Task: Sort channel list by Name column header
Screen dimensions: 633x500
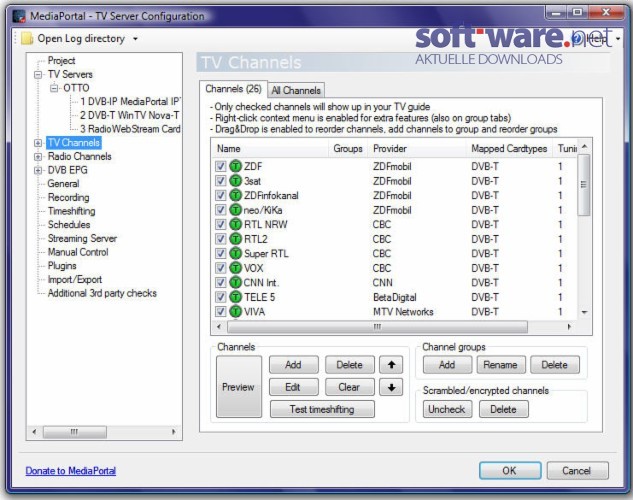Action: (x=270, y=149)
